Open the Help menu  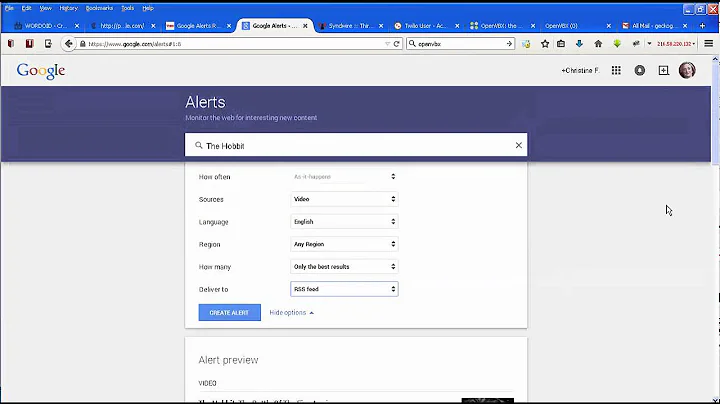pyautogui.click(x=148, y=8)
